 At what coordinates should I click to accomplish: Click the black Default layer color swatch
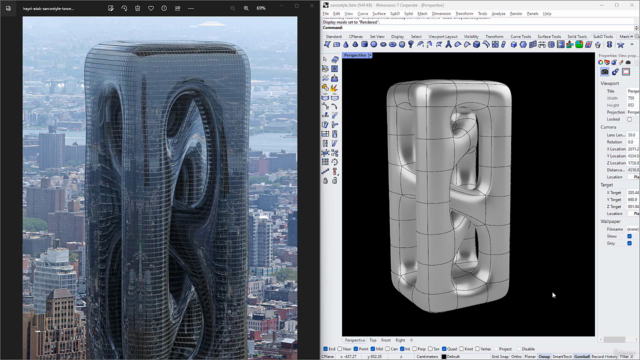click(x=444, y=356)
